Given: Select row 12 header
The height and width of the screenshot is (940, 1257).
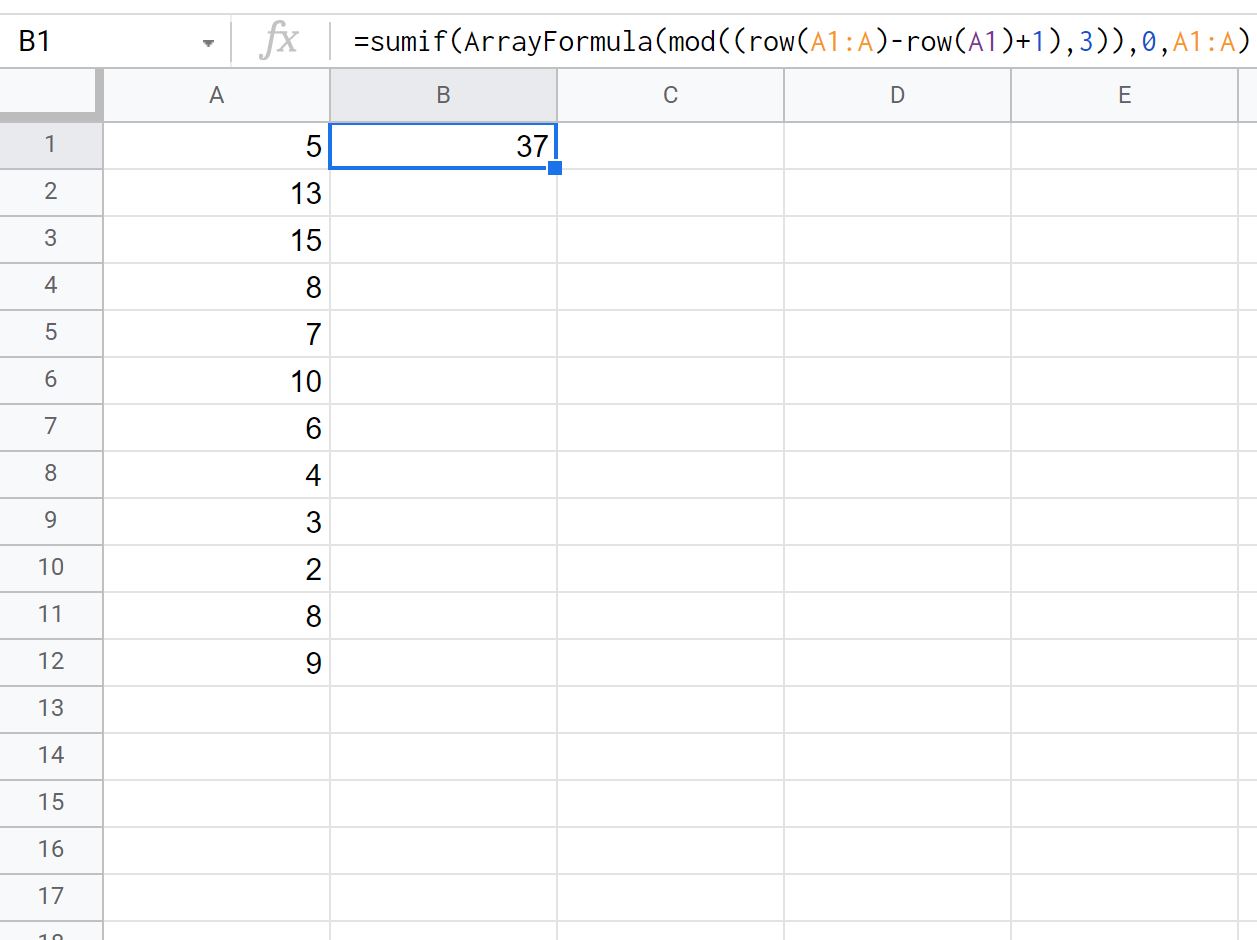Looking at the screenshot, I should coord(51,663).
